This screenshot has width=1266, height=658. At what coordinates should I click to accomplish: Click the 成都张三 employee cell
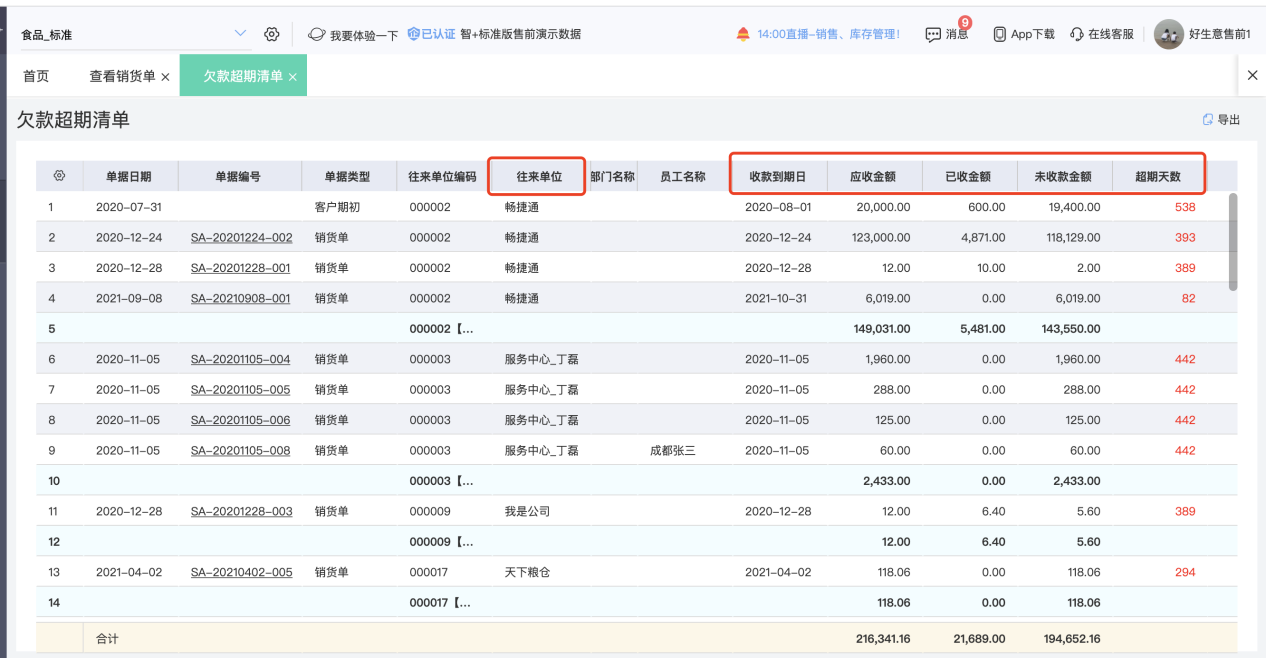(673, 451)
